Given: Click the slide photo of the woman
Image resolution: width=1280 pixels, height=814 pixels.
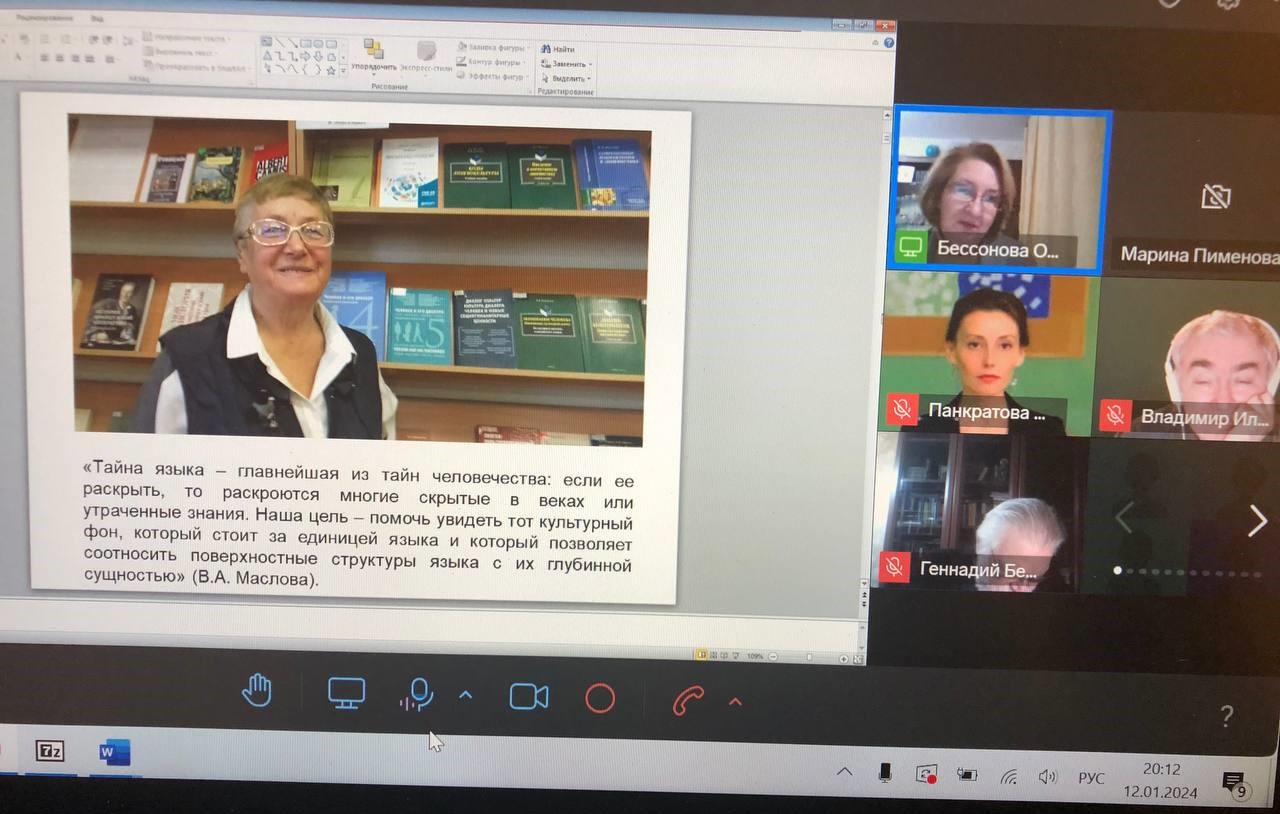Looking at the screenshot, I should tap(358, 280).
